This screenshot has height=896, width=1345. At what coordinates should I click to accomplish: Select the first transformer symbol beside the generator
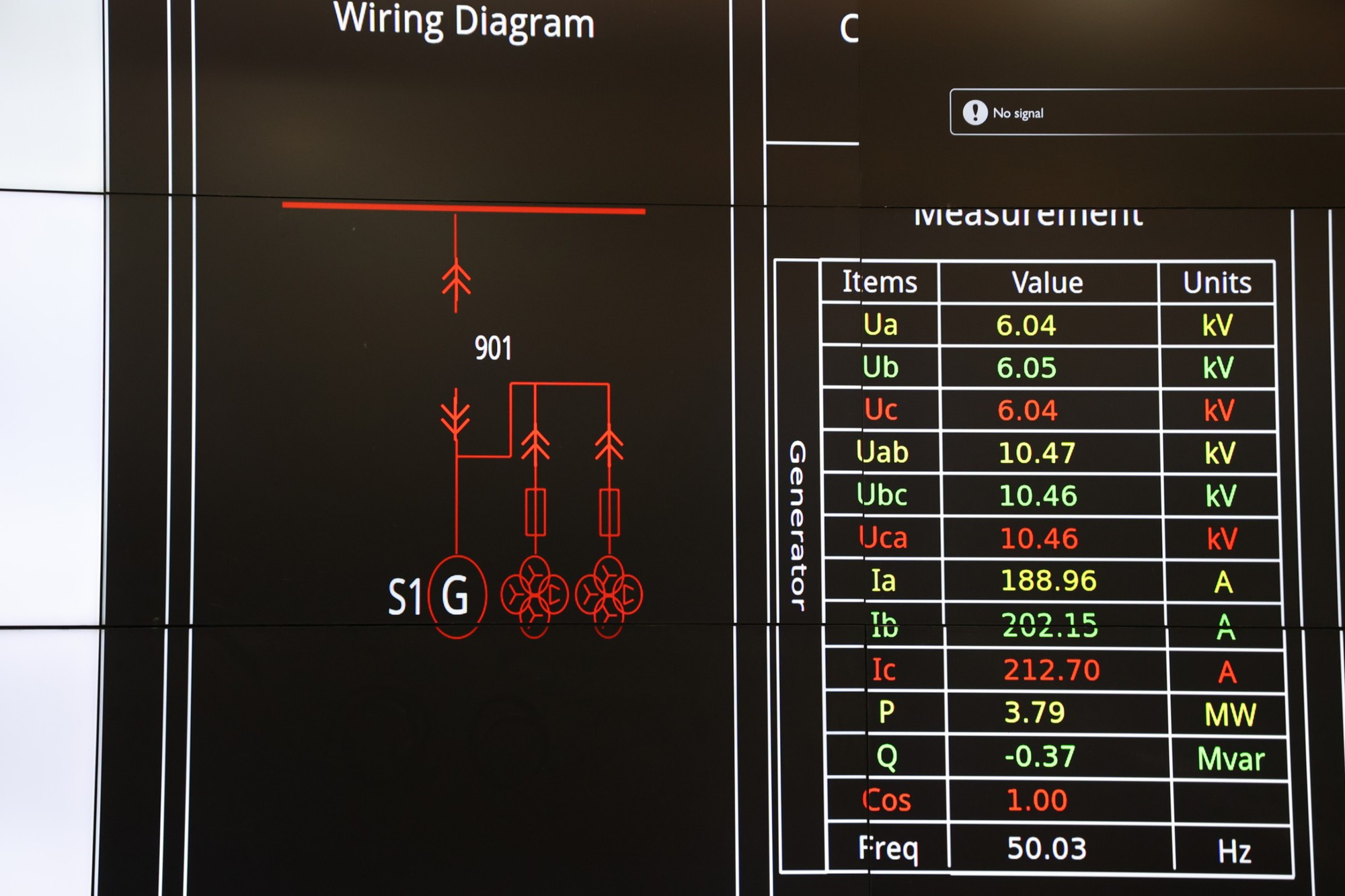(535, 596)
